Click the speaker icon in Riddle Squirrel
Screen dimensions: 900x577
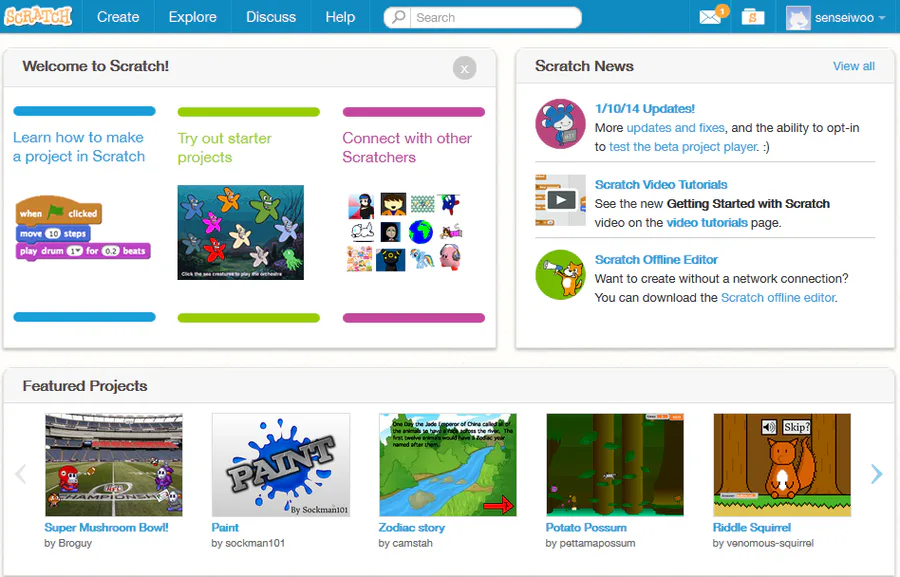(769, 427)
